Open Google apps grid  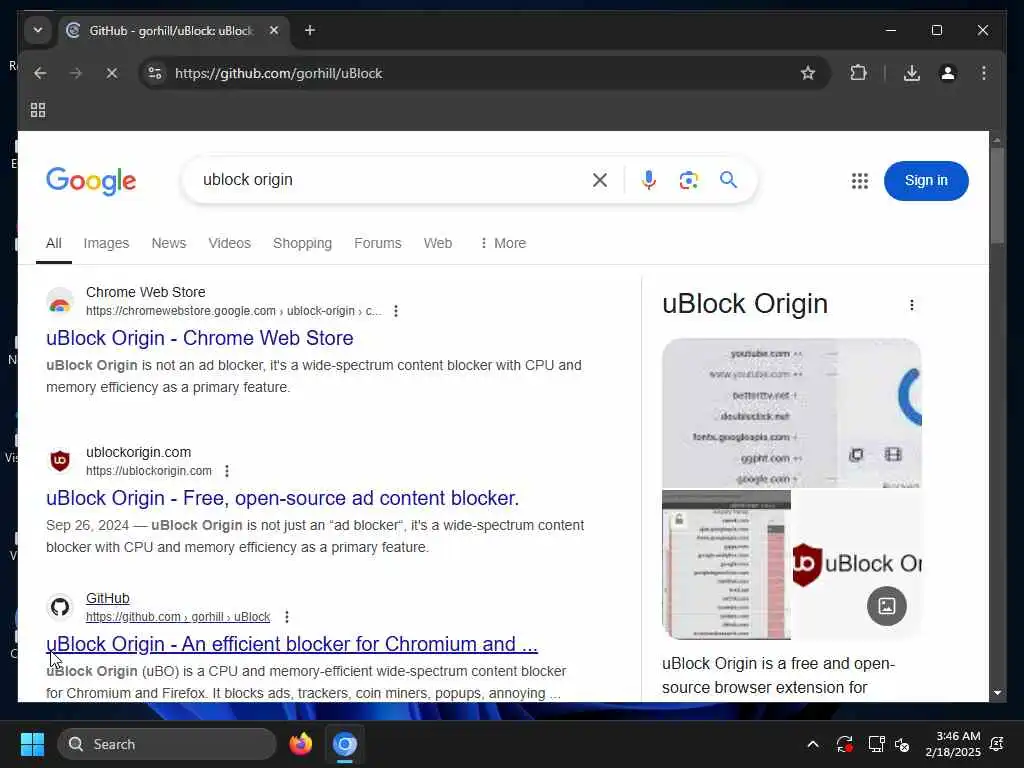tap(859, 181)
